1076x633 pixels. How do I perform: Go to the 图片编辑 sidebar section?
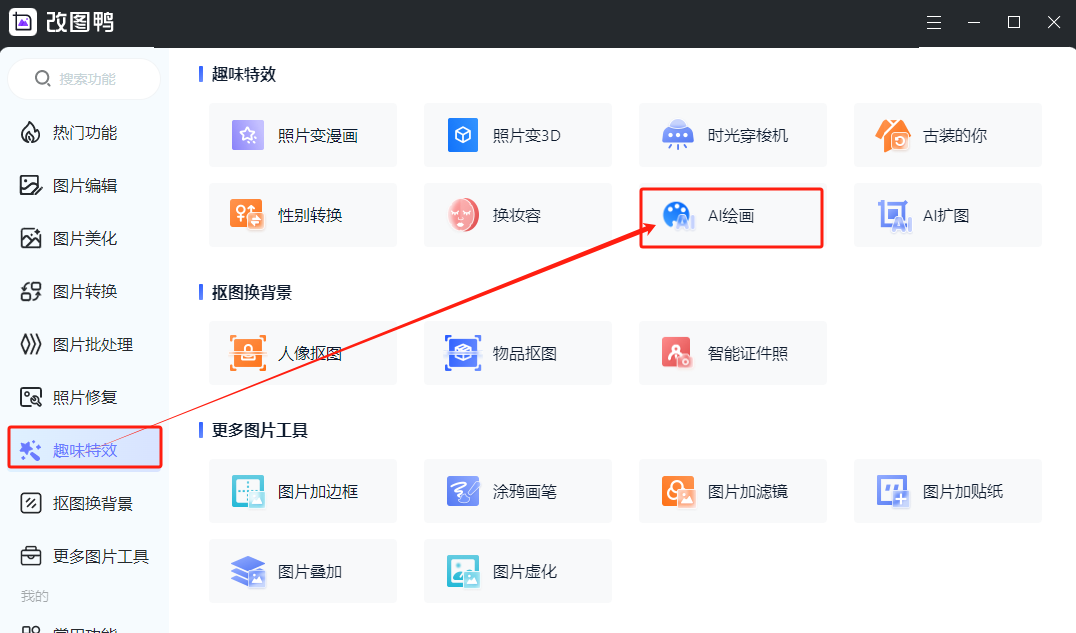[x=84, y=185]
